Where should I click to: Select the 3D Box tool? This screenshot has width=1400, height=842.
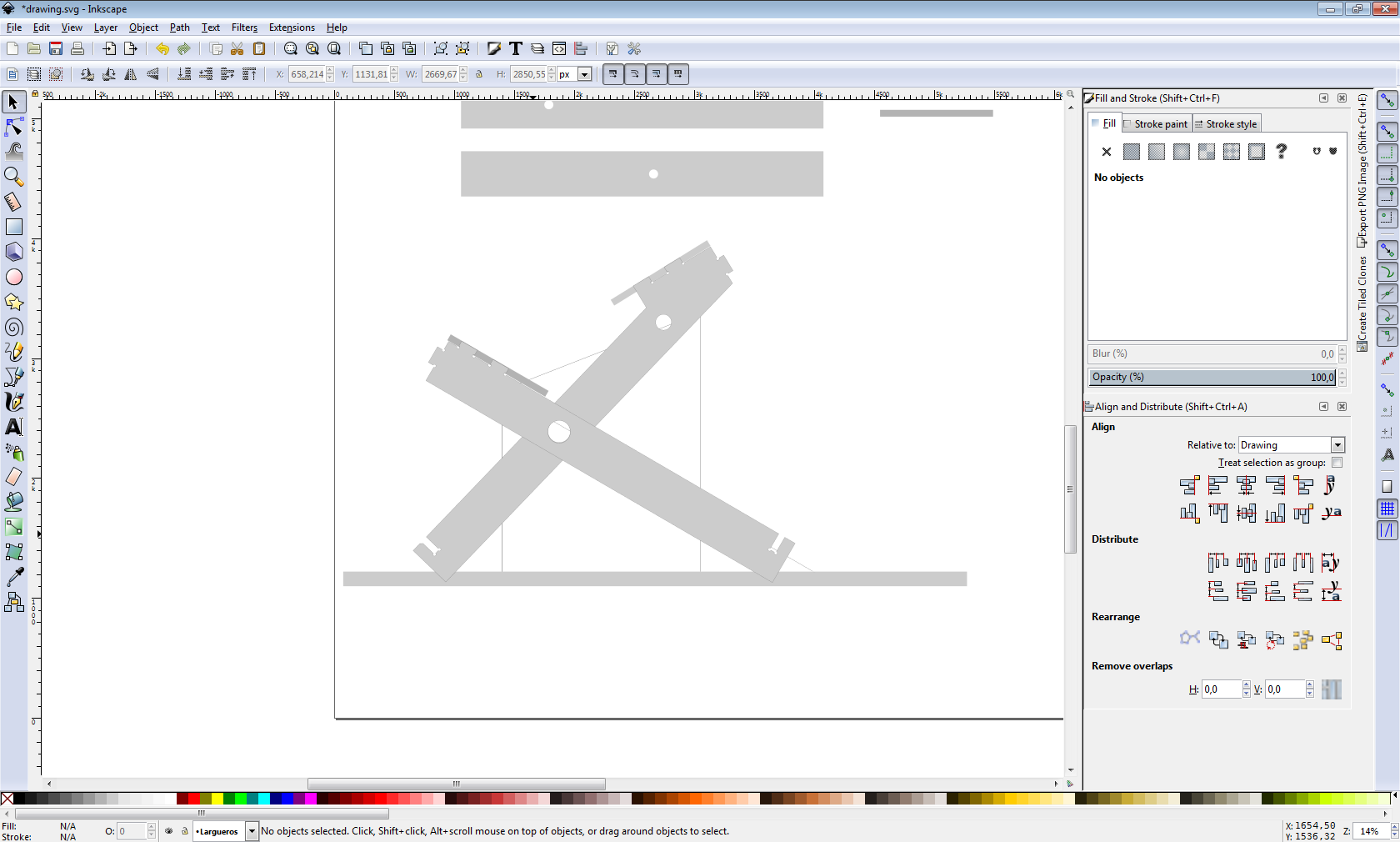click(13, 252)
